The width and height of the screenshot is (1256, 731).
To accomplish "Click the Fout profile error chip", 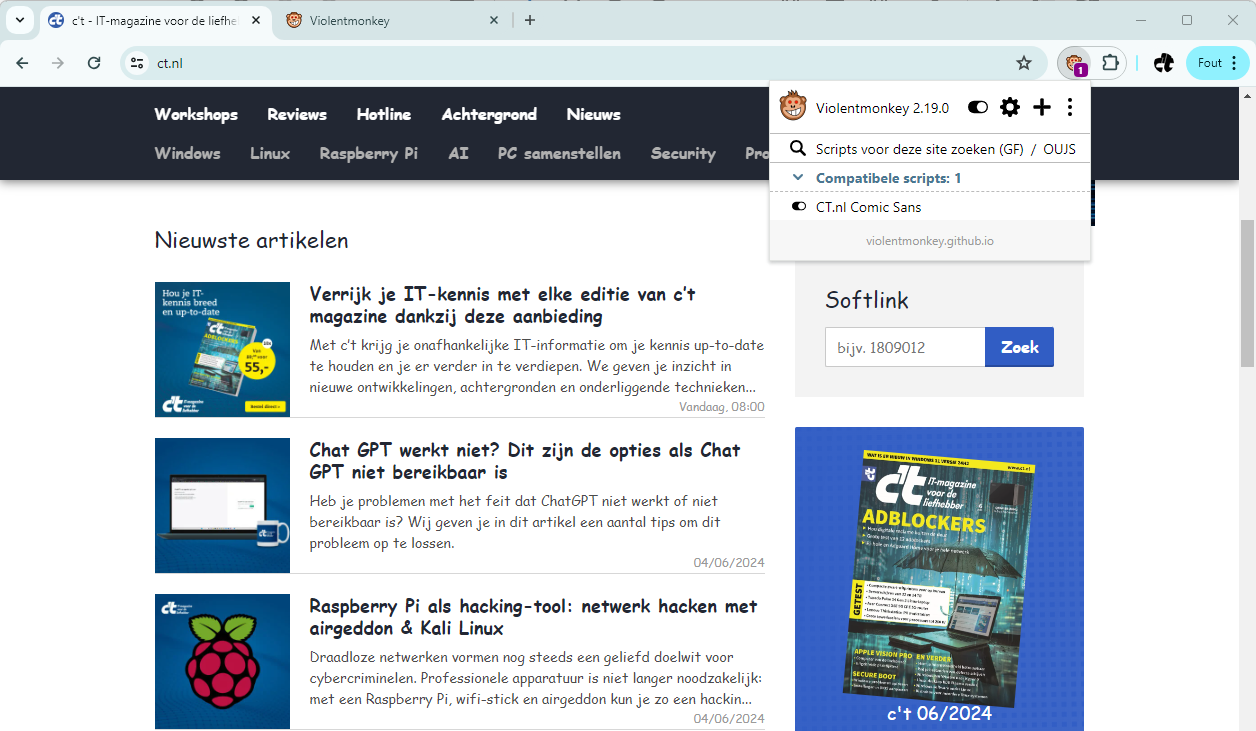I will 1217,63.
